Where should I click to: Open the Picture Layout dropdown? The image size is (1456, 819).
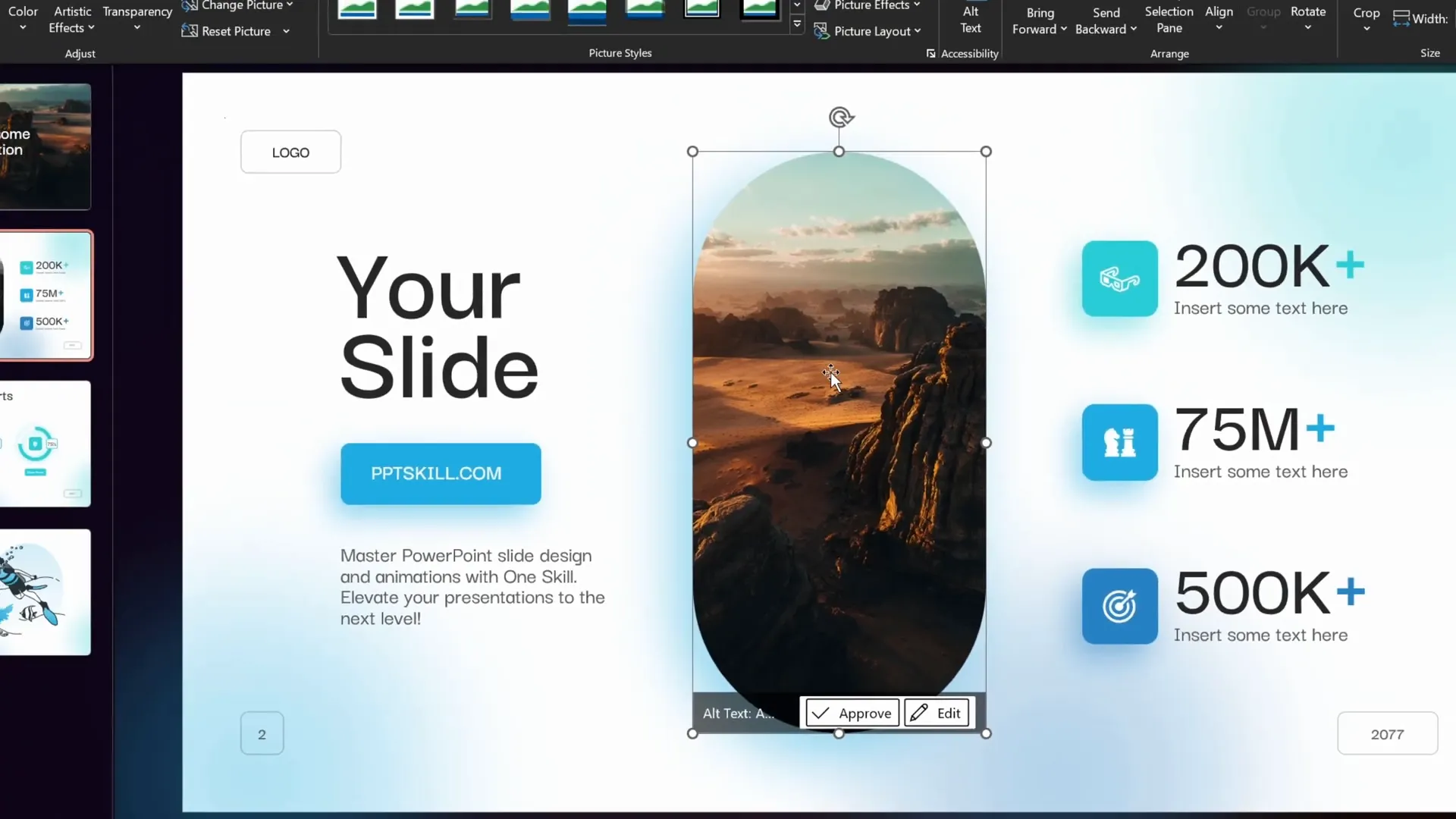pyautogui.click(x=918, y=31)
